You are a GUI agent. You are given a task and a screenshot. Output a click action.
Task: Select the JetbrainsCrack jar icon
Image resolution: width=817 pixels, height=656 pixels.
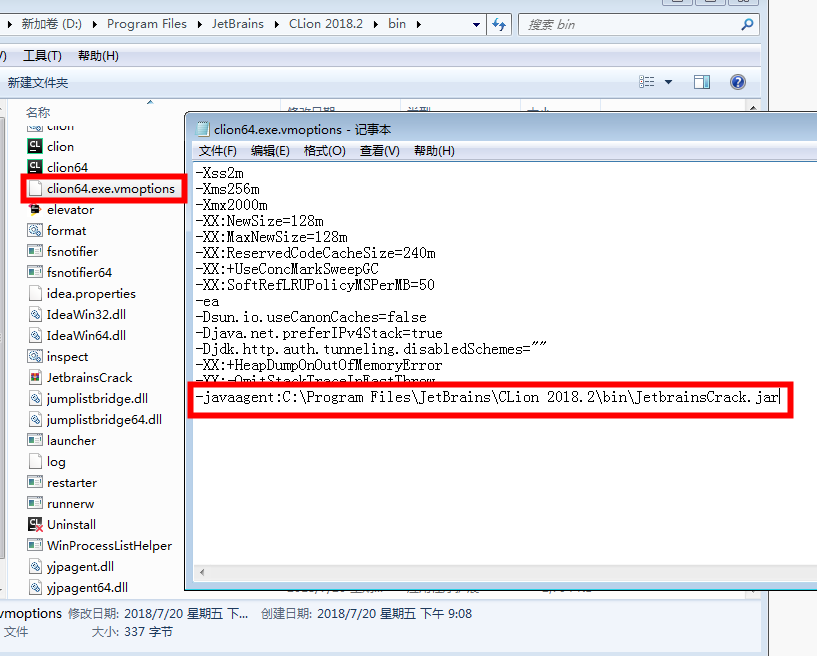(x=35, y=377)
